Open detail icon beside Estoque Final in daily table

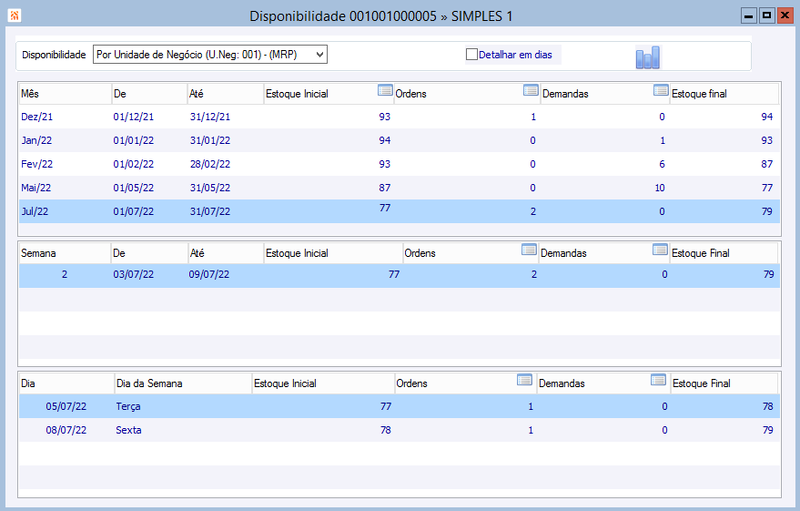pos(658,379)
